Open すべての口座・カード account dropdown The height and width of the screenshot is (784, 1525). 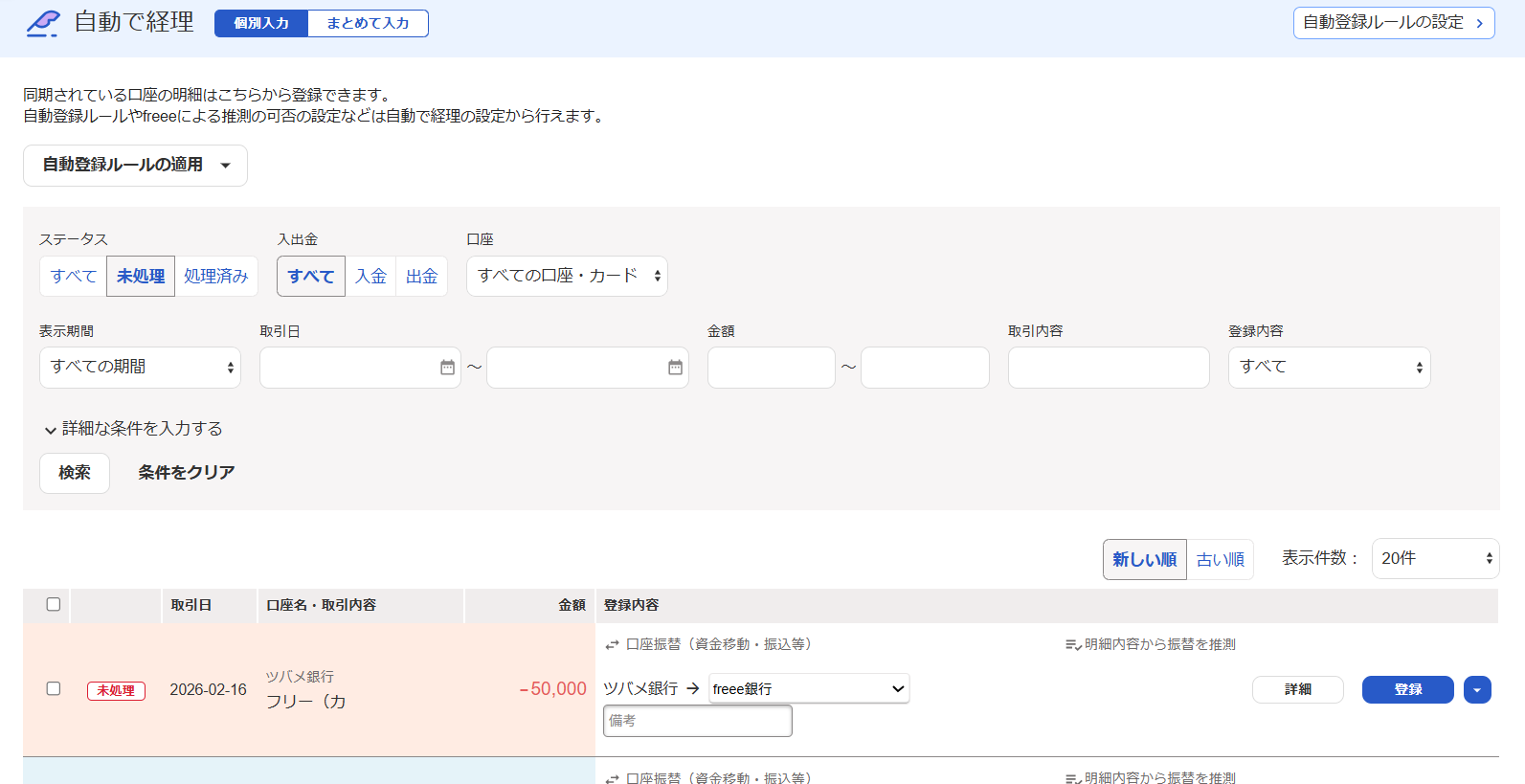click(567, 276)
